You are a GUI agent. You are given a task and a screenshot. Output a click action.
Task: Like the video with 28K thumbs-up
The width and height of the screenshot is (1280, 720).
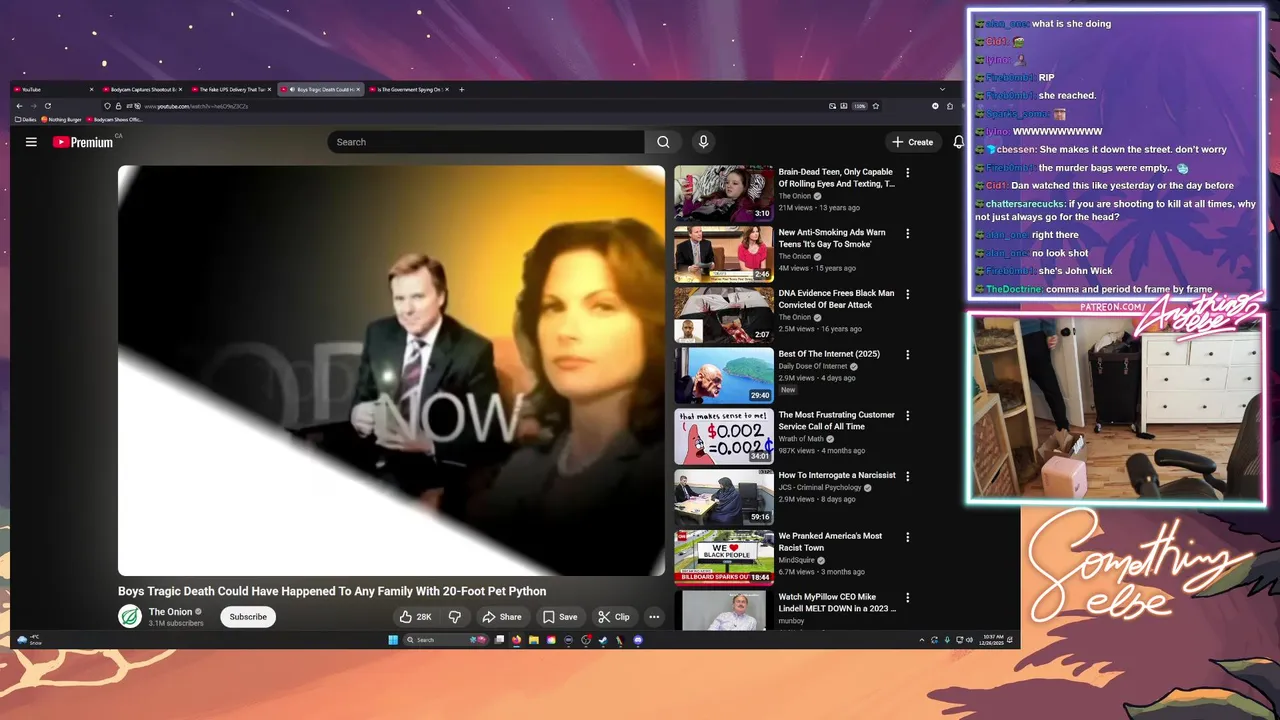[415, 617]
